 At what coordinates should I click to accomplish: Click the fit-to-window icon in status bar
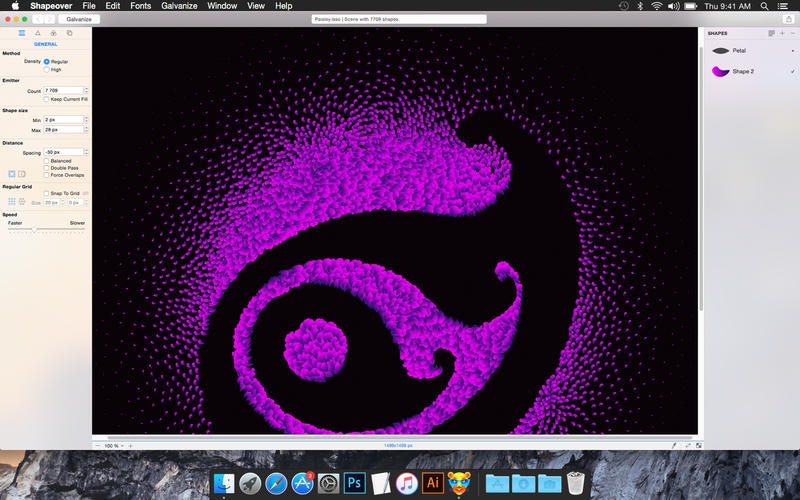[x=698, y=446]
